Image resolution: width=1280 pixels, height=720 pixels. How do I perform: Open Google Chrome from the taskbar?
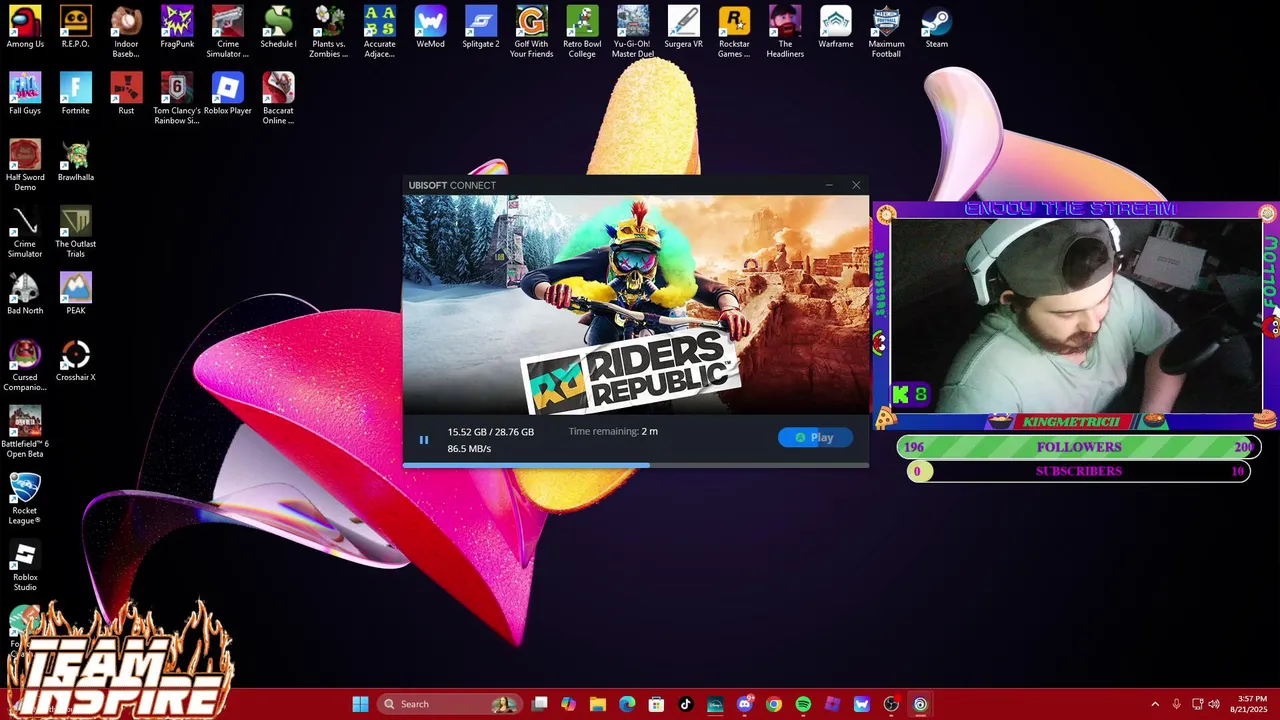click(x=774, y=704)
